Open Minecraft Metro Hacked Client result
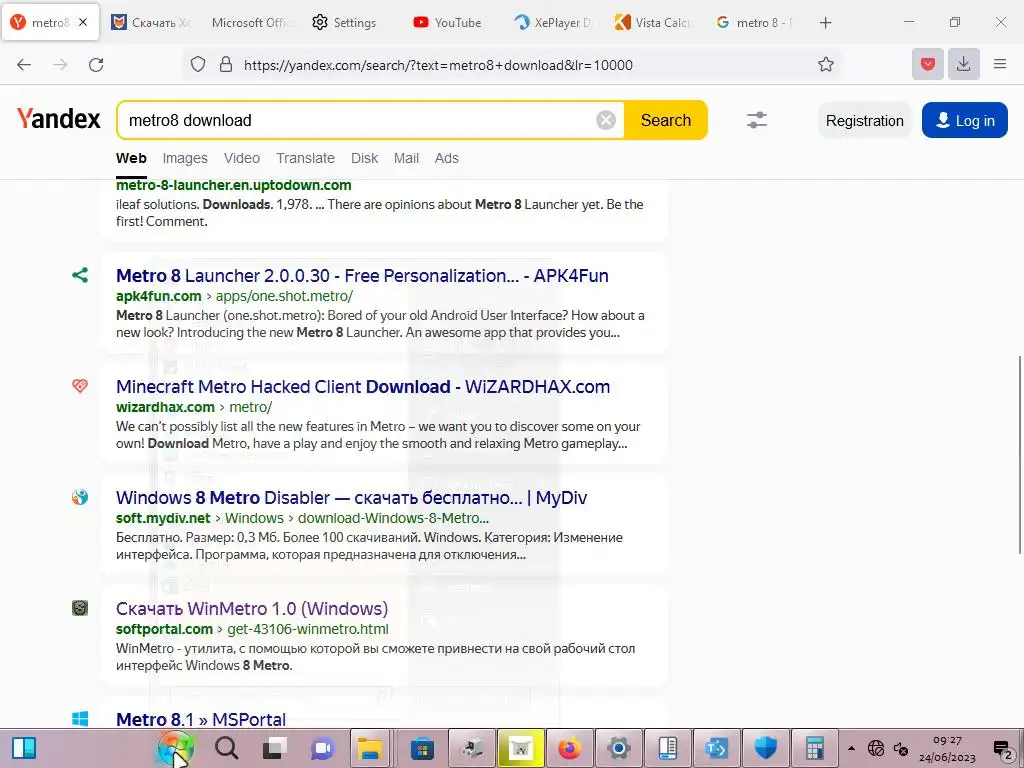The height and width of the screenshot is (768, 1024). point(363,387)
